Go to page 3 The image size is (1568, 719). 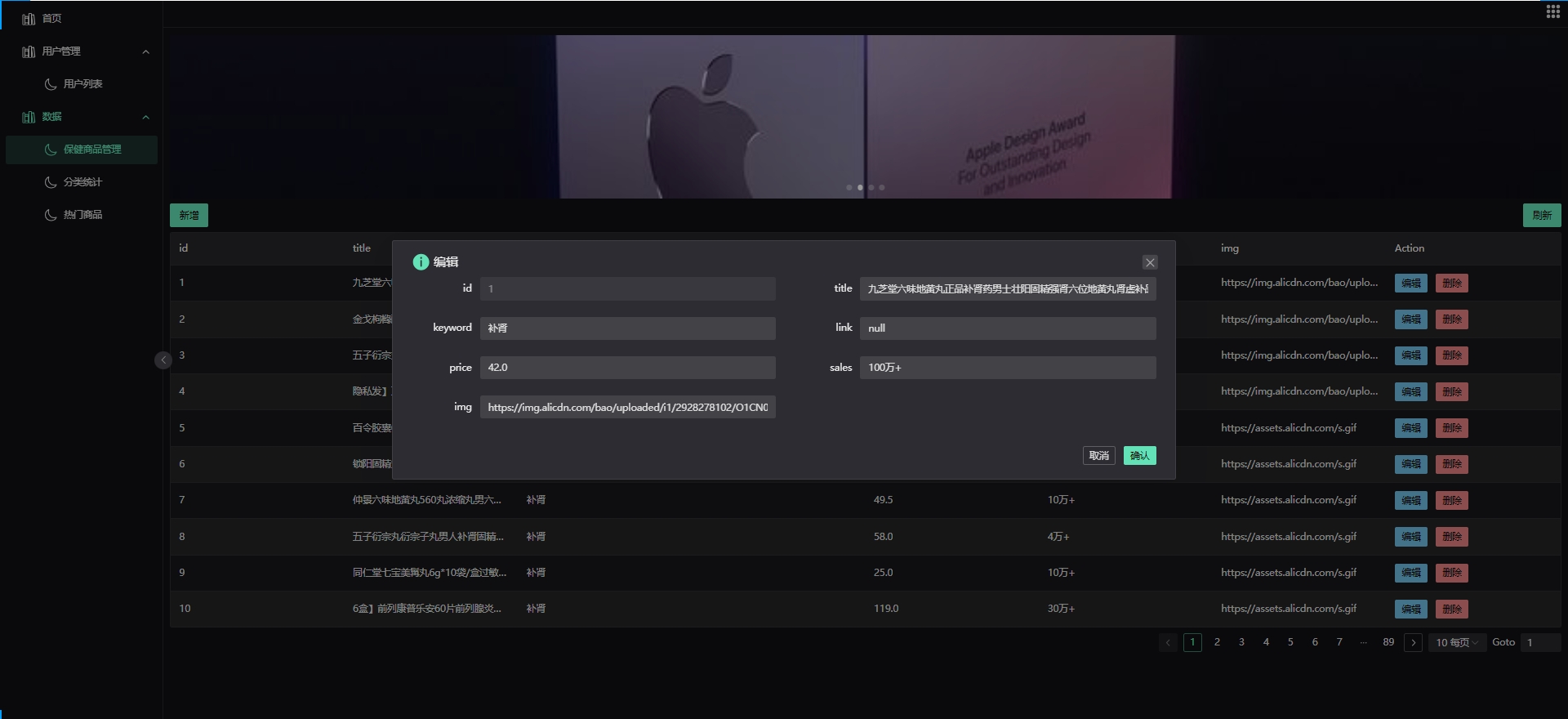coord(1241,643)
